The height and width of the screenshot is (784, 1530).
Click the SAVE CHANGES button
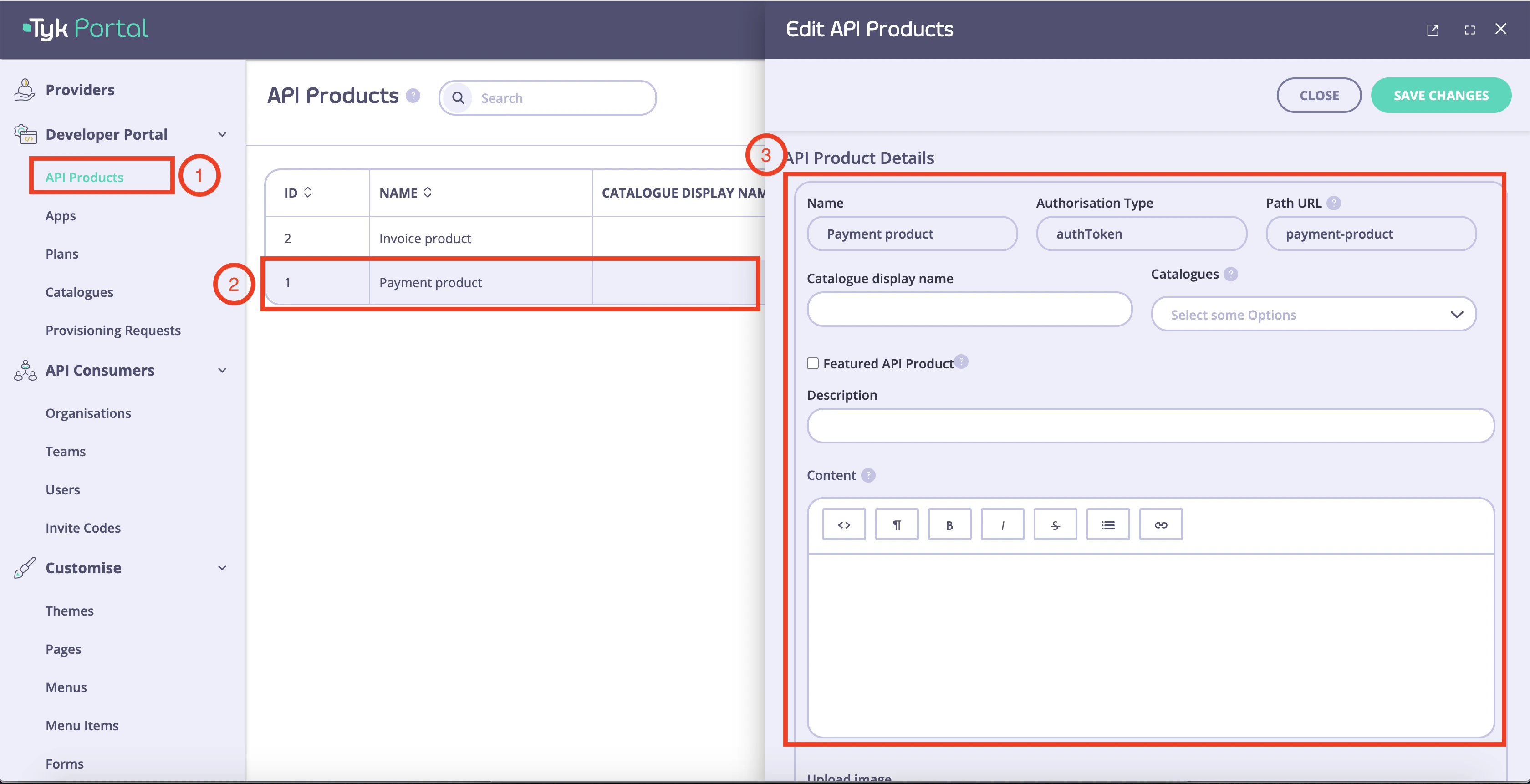(1441, 95)
